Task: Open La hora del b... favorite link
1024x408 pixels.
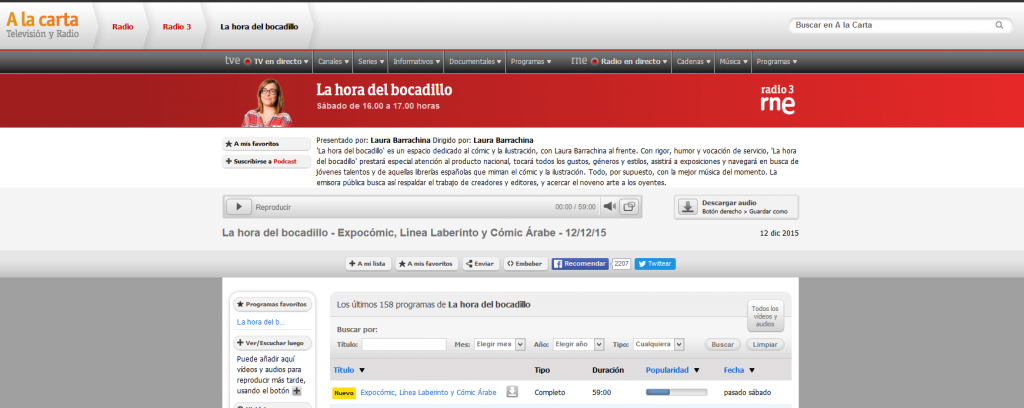Action: (x=261, y=322)
